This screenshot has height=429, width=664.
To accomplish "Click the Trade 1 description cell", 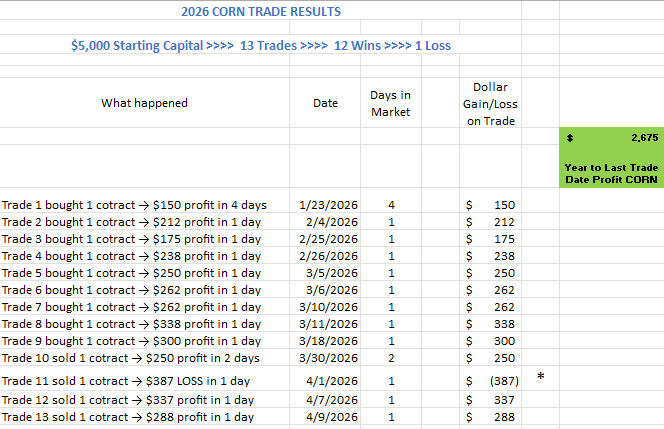I will [134, 205].
